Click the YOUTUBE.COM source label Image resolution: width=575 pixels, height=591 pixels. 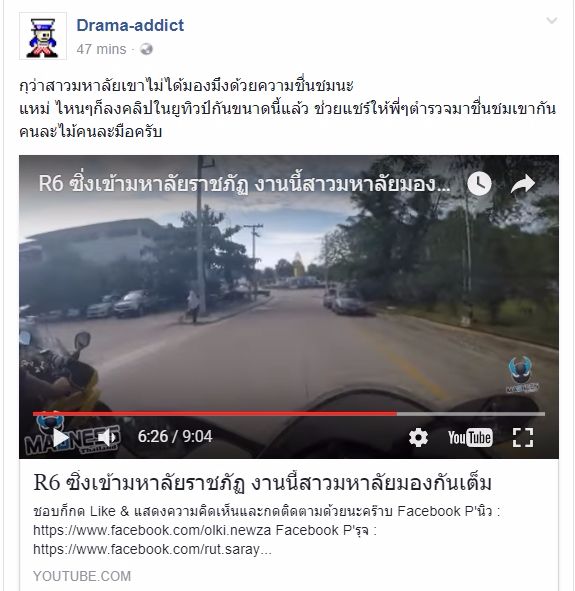click(x=82, y=576)
